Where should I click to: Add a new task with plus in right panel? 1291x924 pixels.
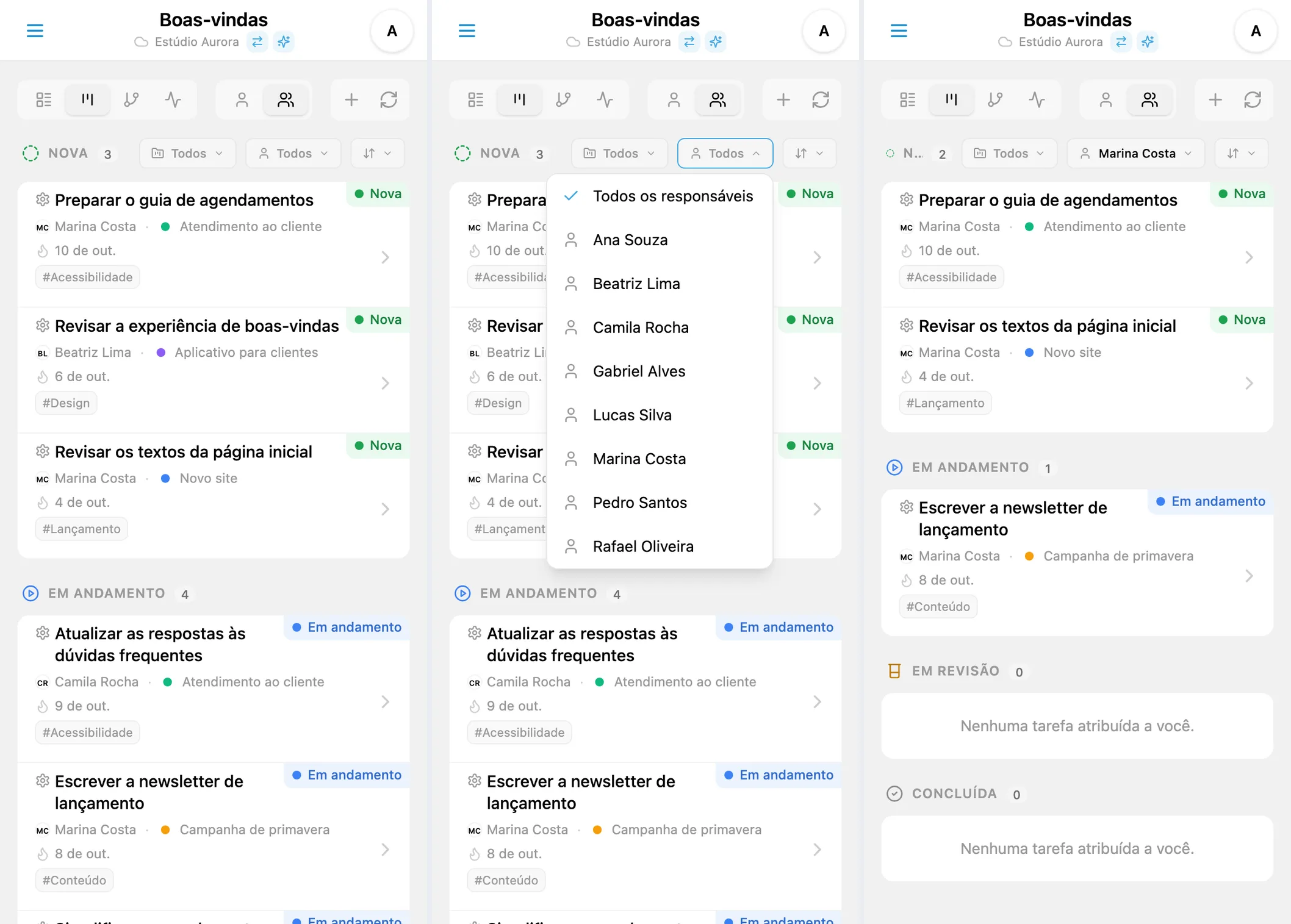(x=1215, y=99)
